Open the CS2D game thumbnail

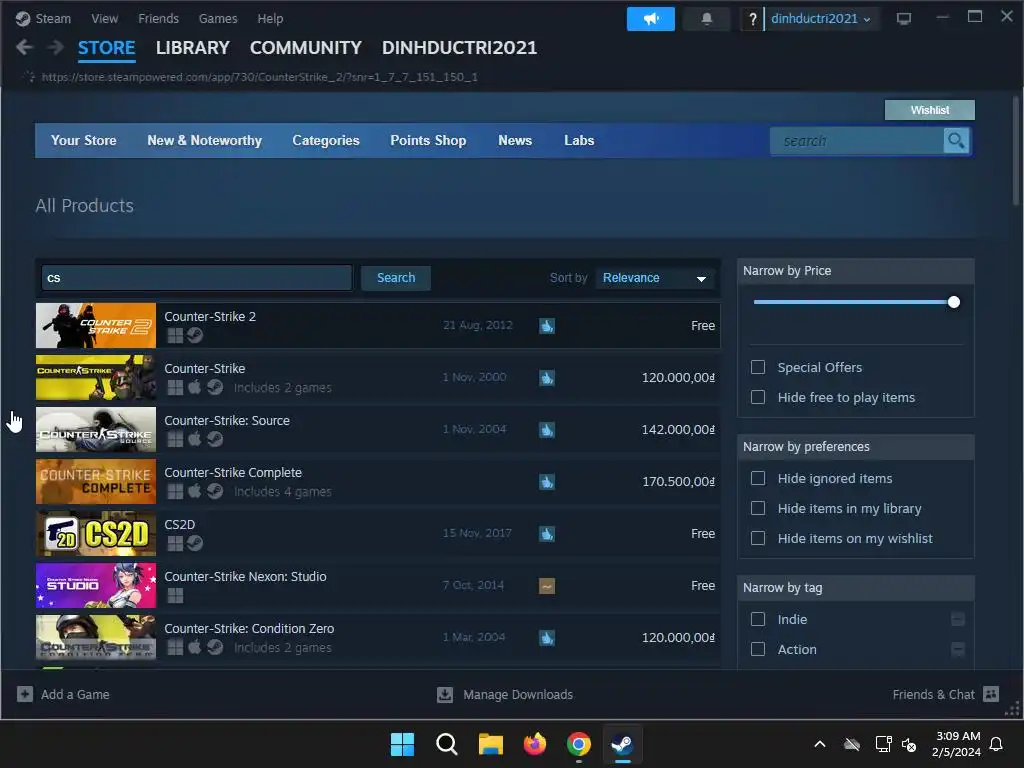[x=96, y=534]
